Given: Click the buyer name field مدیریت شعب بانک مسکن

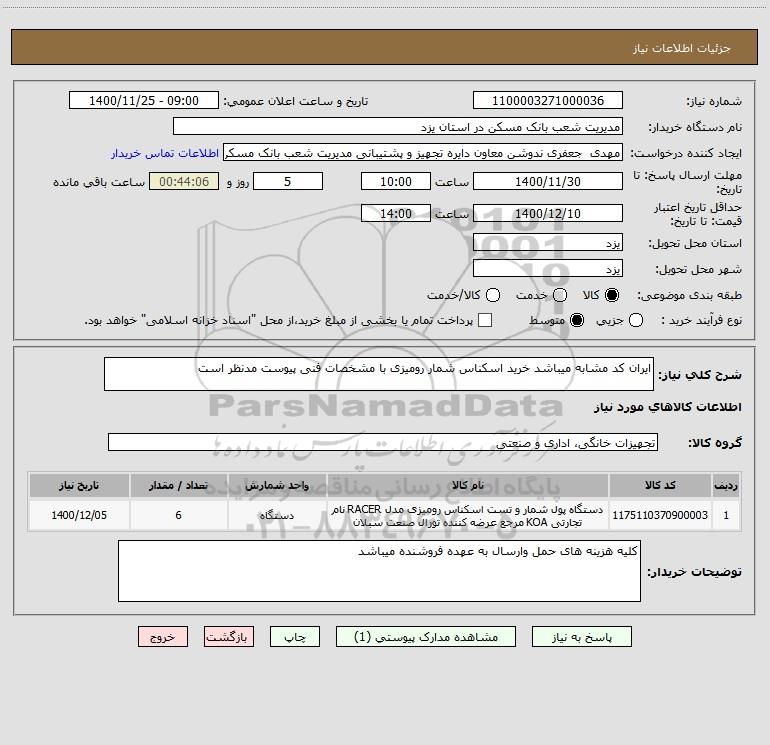Looking at the screenshot, I should tap(398, 126).
